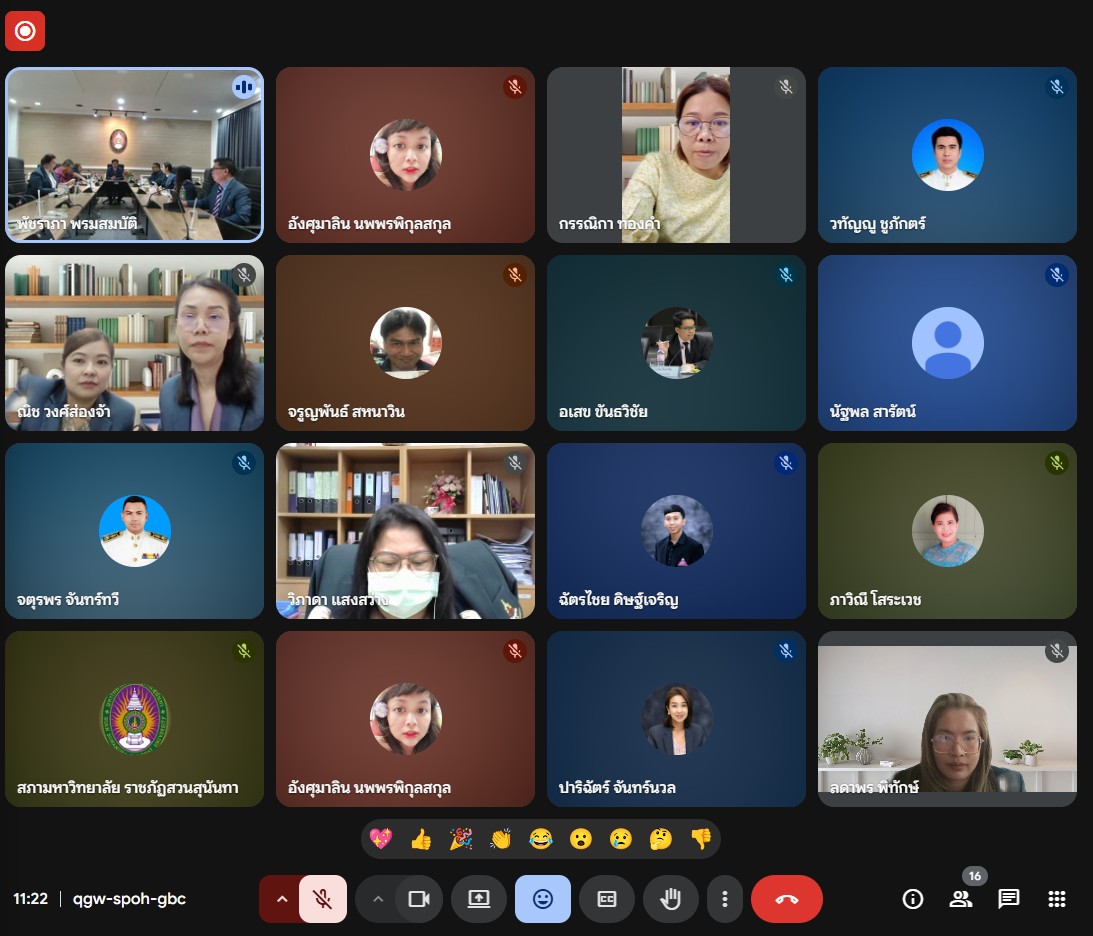1093x936 pixels.
Task: Send the thumbs down reaction
Action: [x=701, y=839]
